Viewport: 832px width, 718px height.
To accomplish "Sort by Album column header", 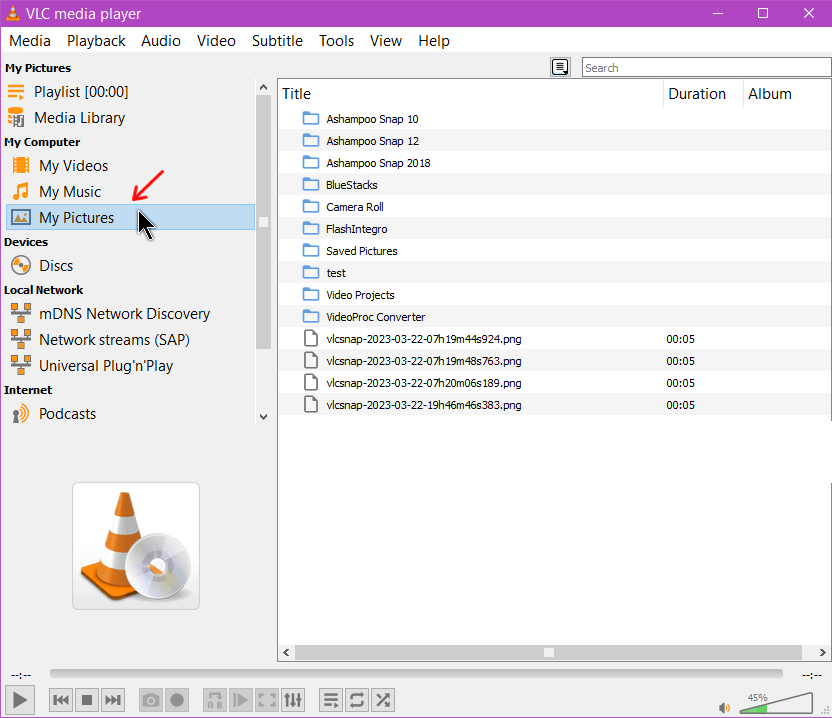I will [786, 93].
